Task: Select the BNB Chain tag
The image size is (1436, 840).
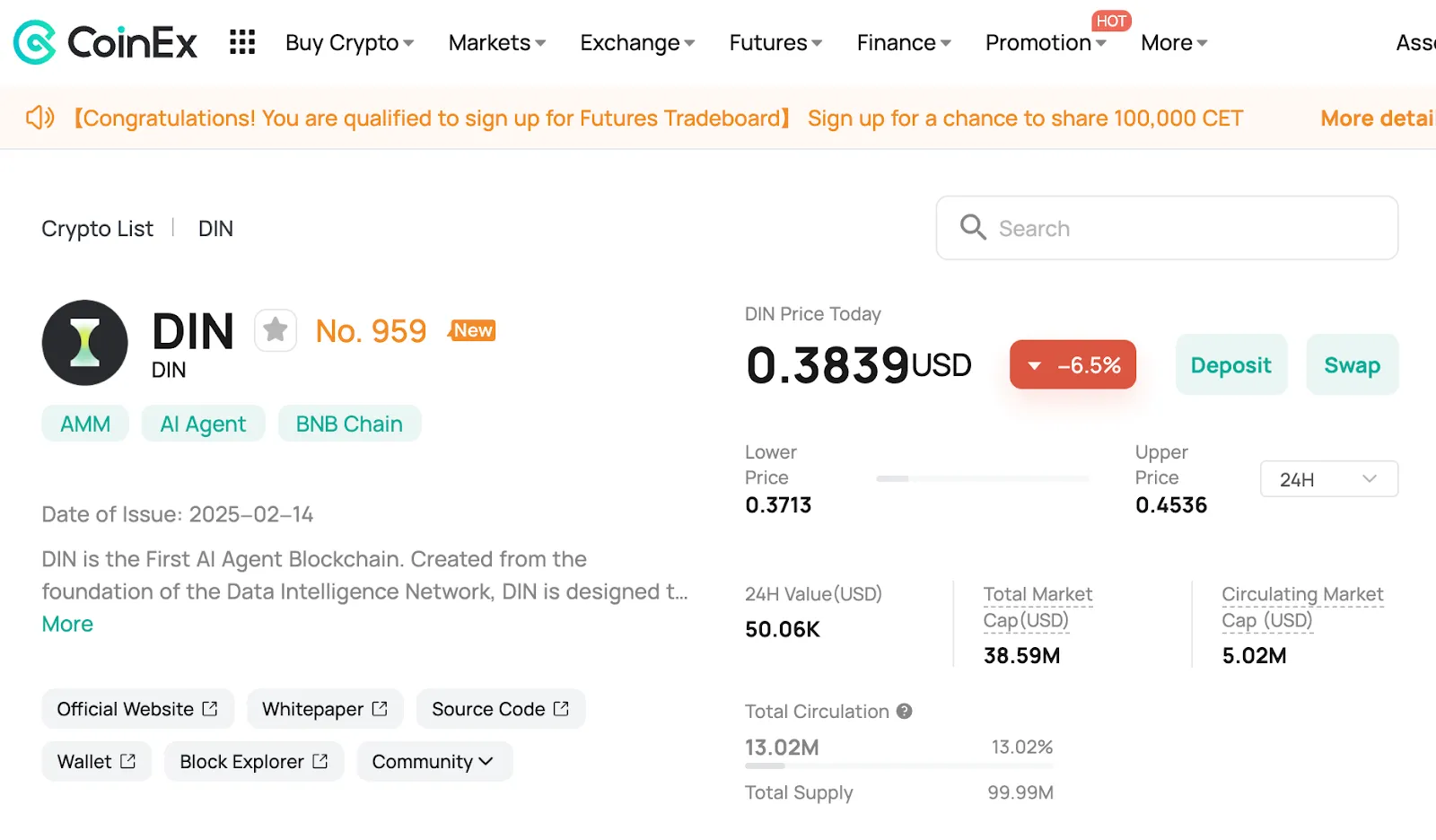Action: [349, 424]
